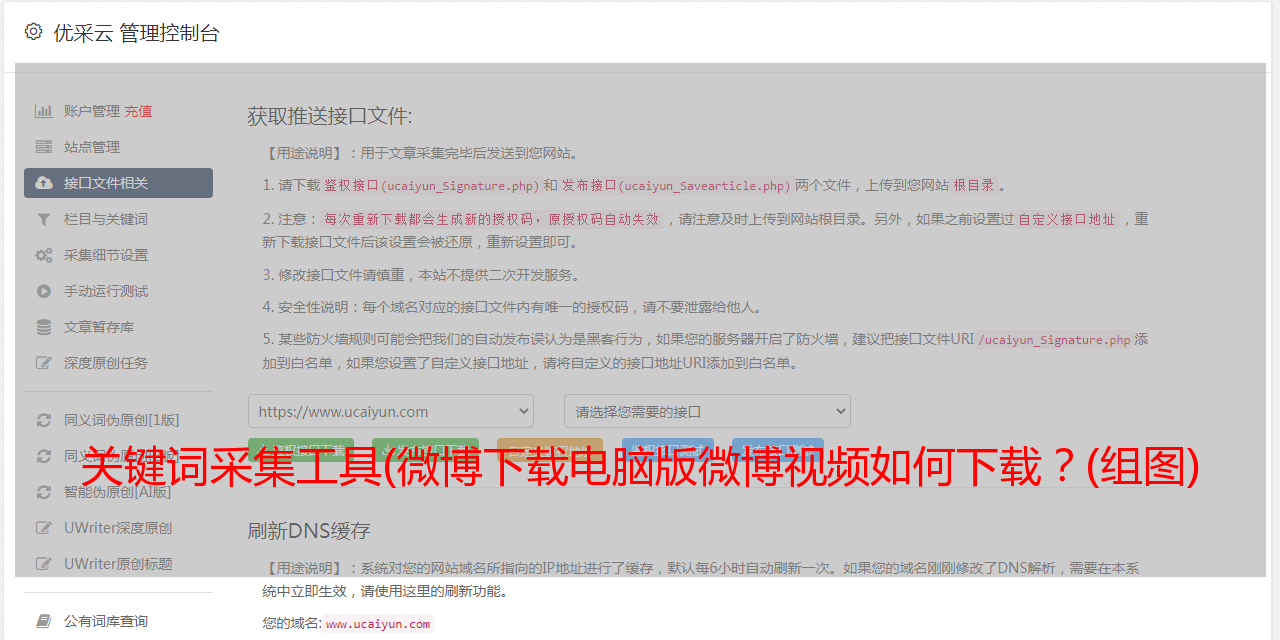Click the edit icon for 深度原创任务
Screen dimensions: 1280x640
pos(44,363)
